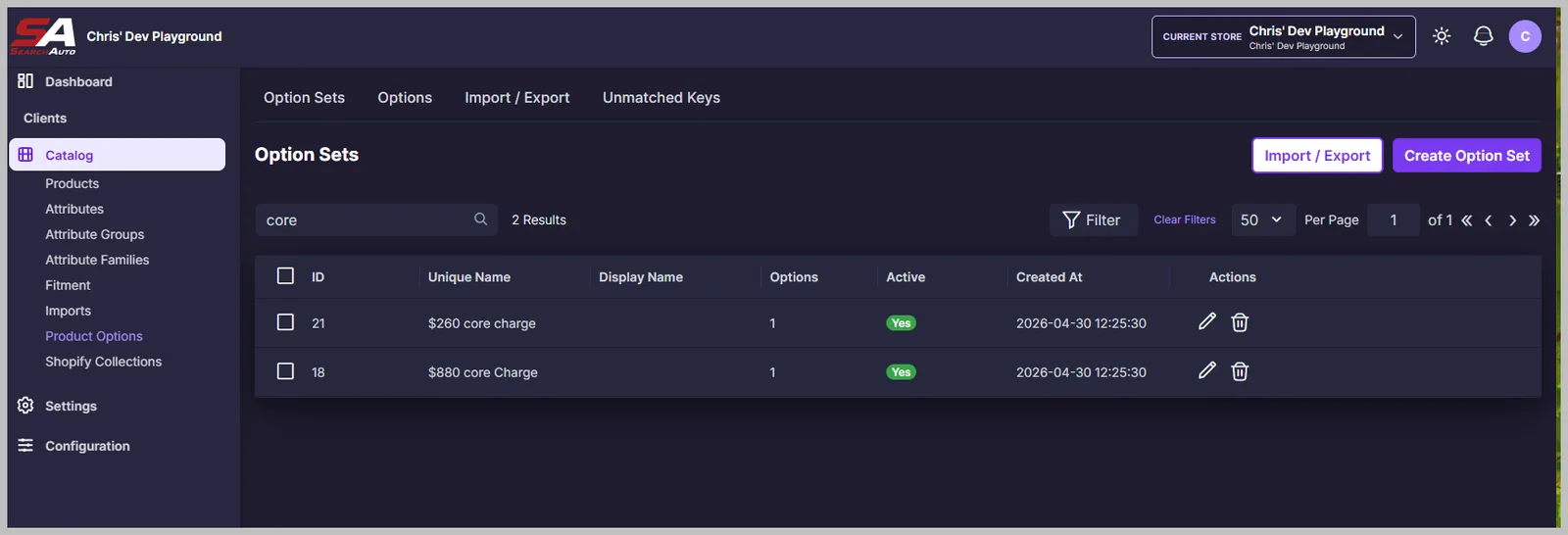Open Attributes under Catalog
Screen dimensions: 1568x535
click(74, 209)
